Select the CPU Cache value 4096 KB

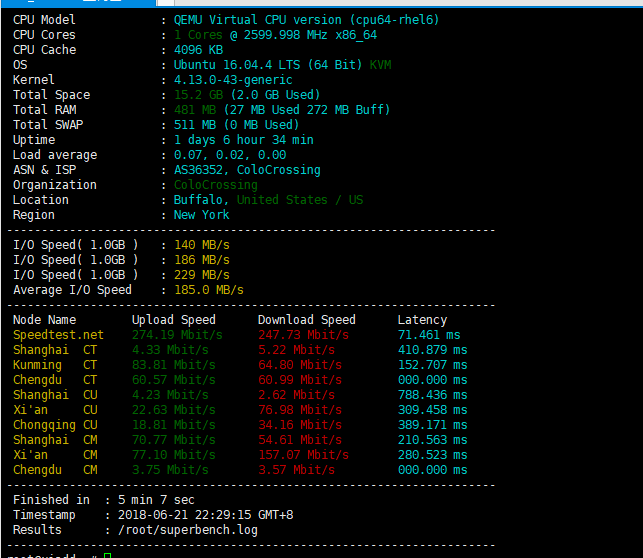(x=198, y=50)
